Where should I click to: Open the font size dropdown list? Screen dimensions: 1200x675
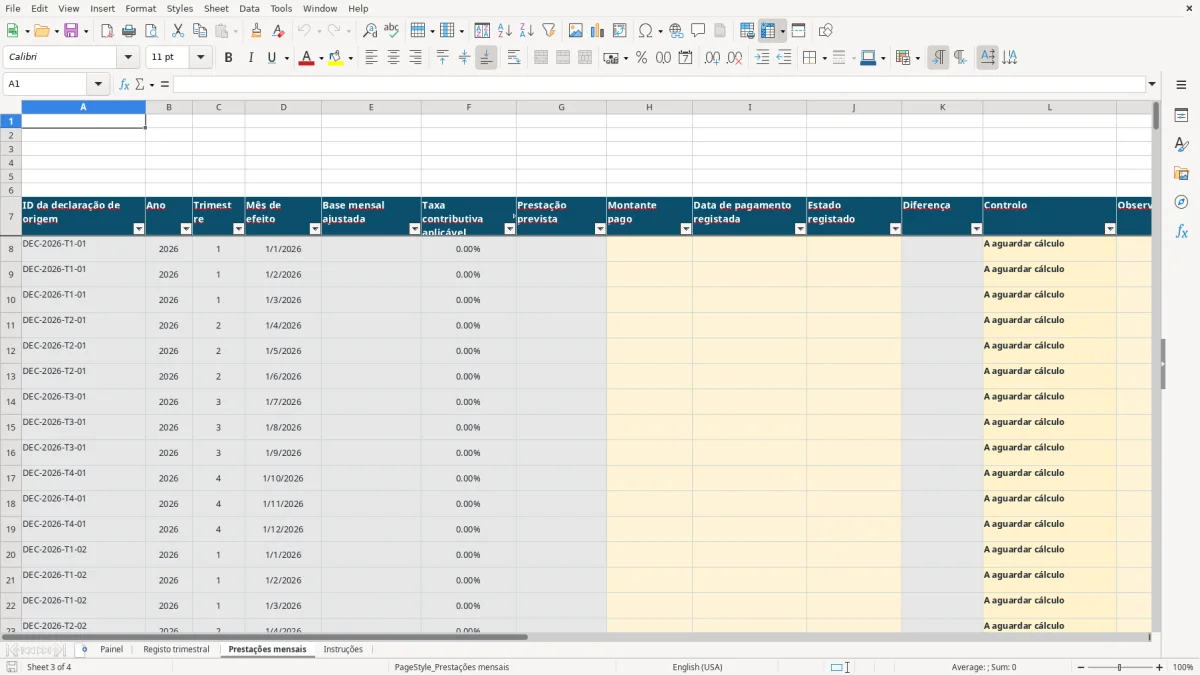coord(201,58)
